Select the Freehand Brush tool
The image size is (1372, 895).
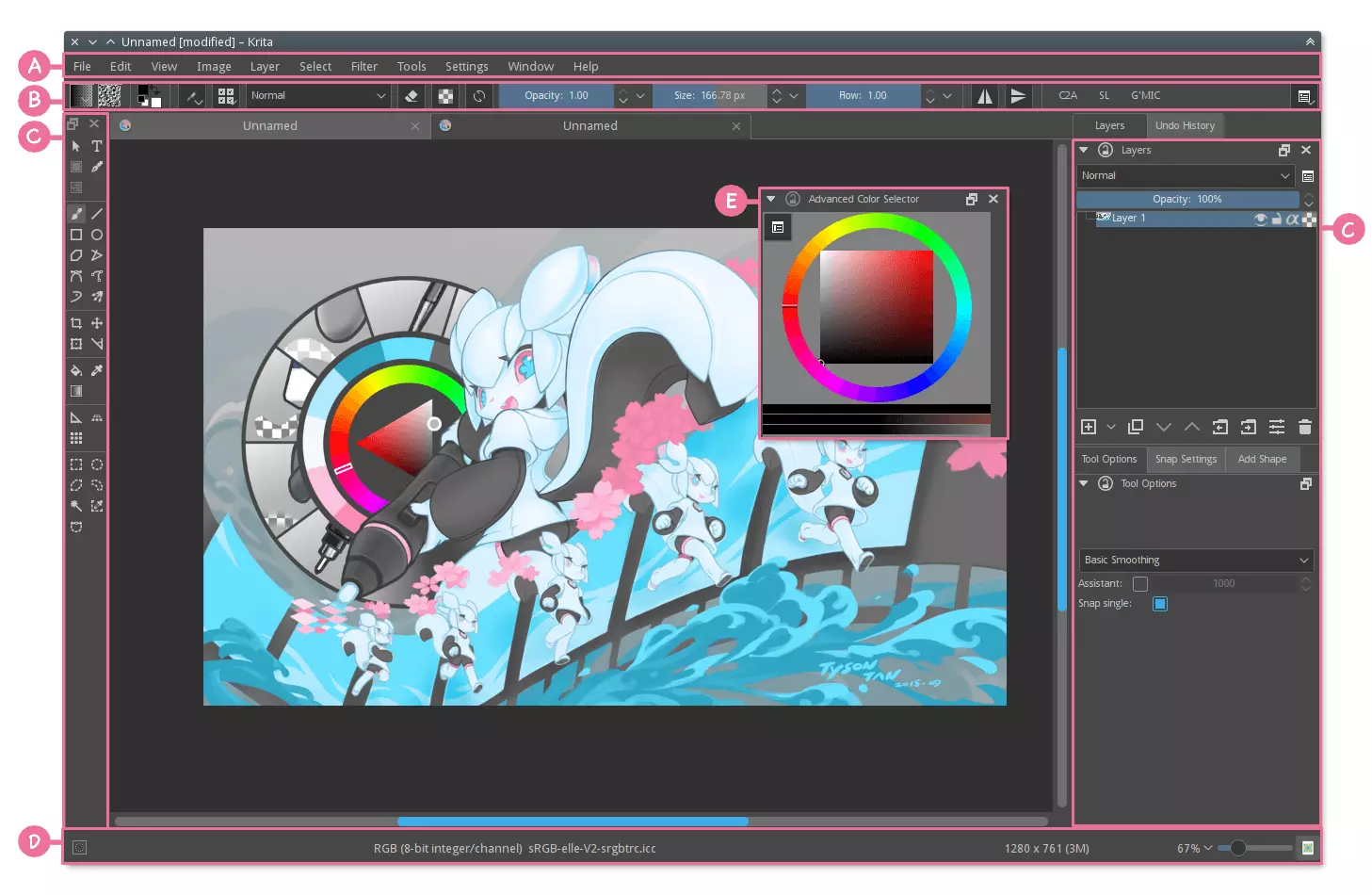tap(76, 213)
